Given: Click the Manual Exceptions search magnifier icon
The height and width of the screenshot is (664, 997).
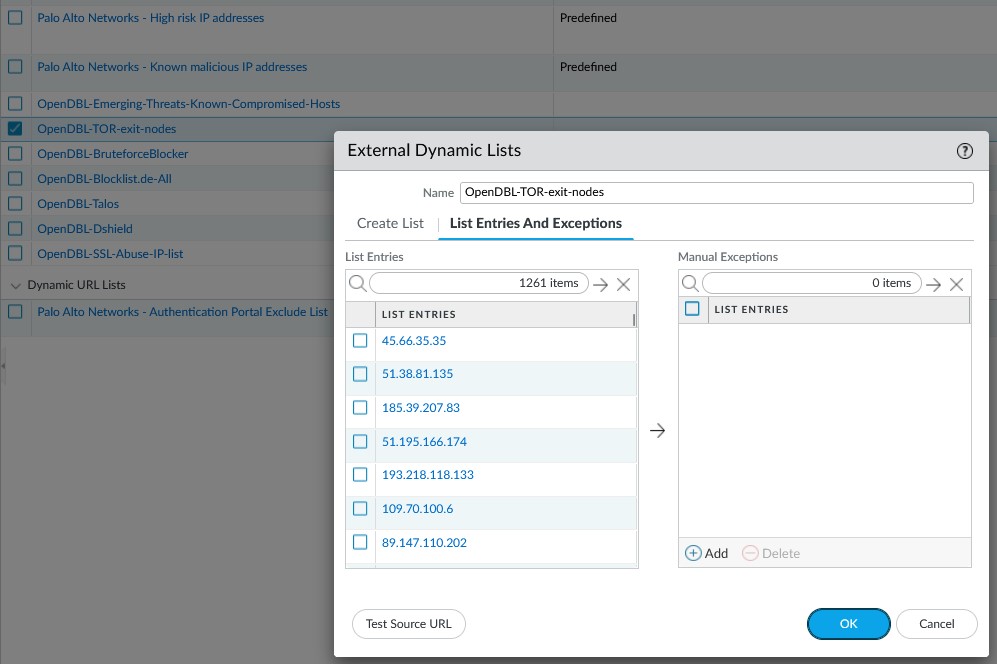Looking at the screenshot, I should point(690,283).
